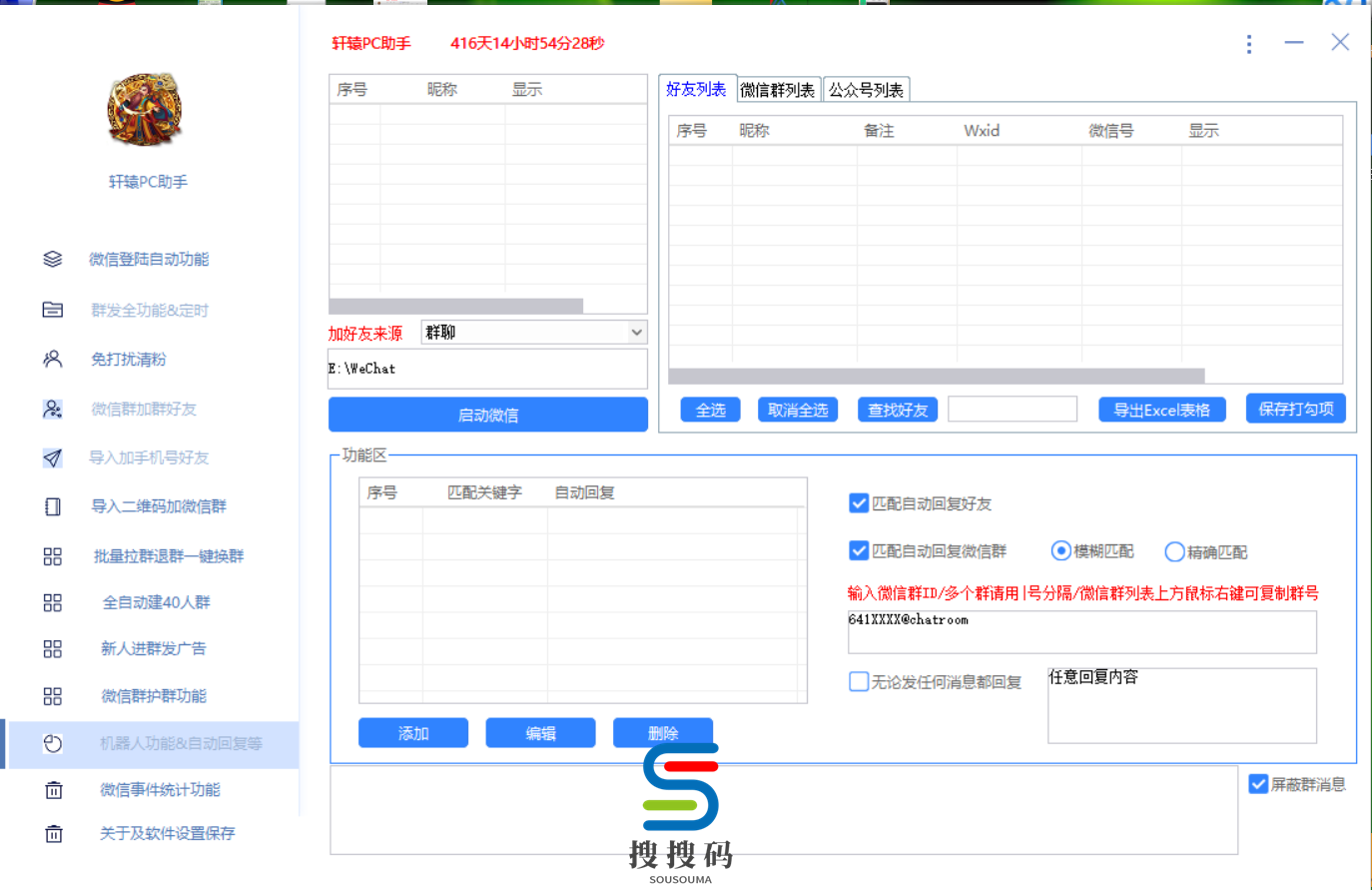Toggle 匹配自动回复微信群 checkbox

(x=859, y=550)
